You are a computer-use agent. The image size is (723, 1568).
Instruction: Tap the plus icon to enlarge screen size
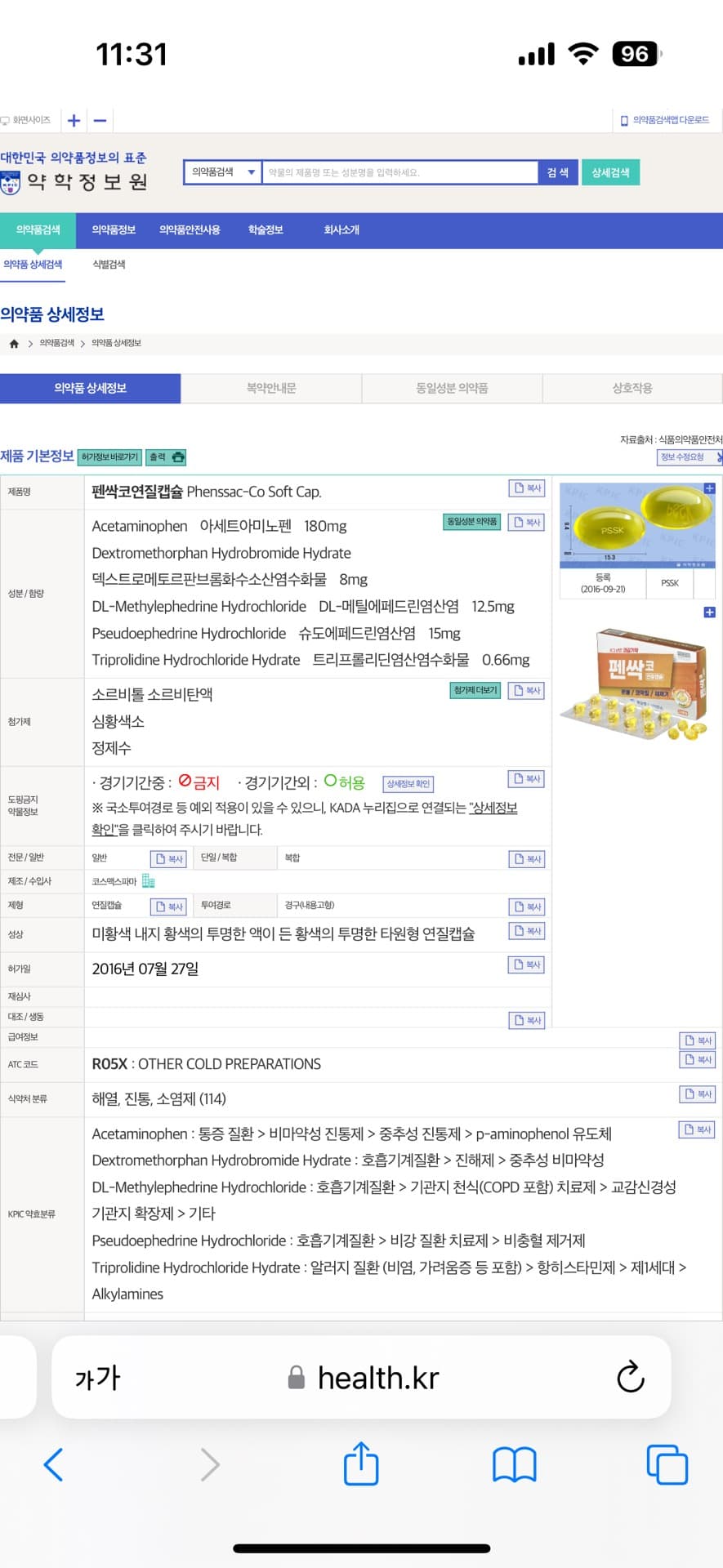74,121
